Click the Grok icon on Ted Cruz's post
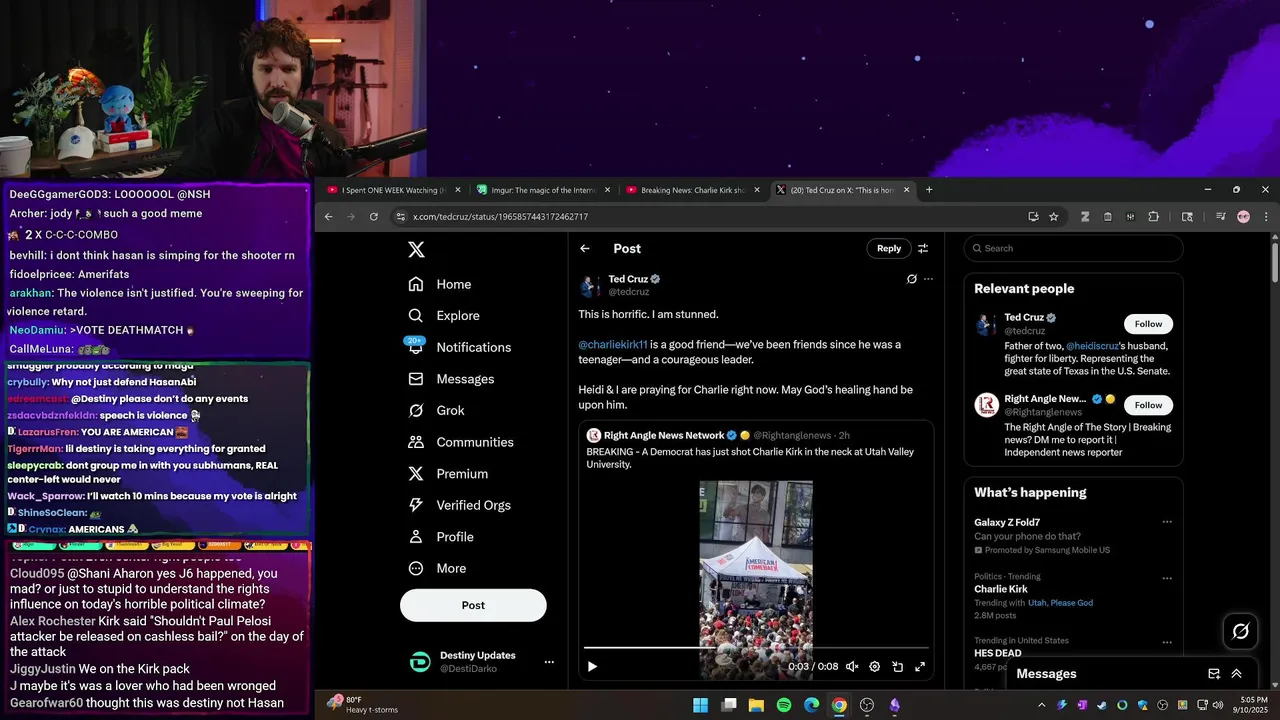The image size is (1280, 720). point(911,279)
